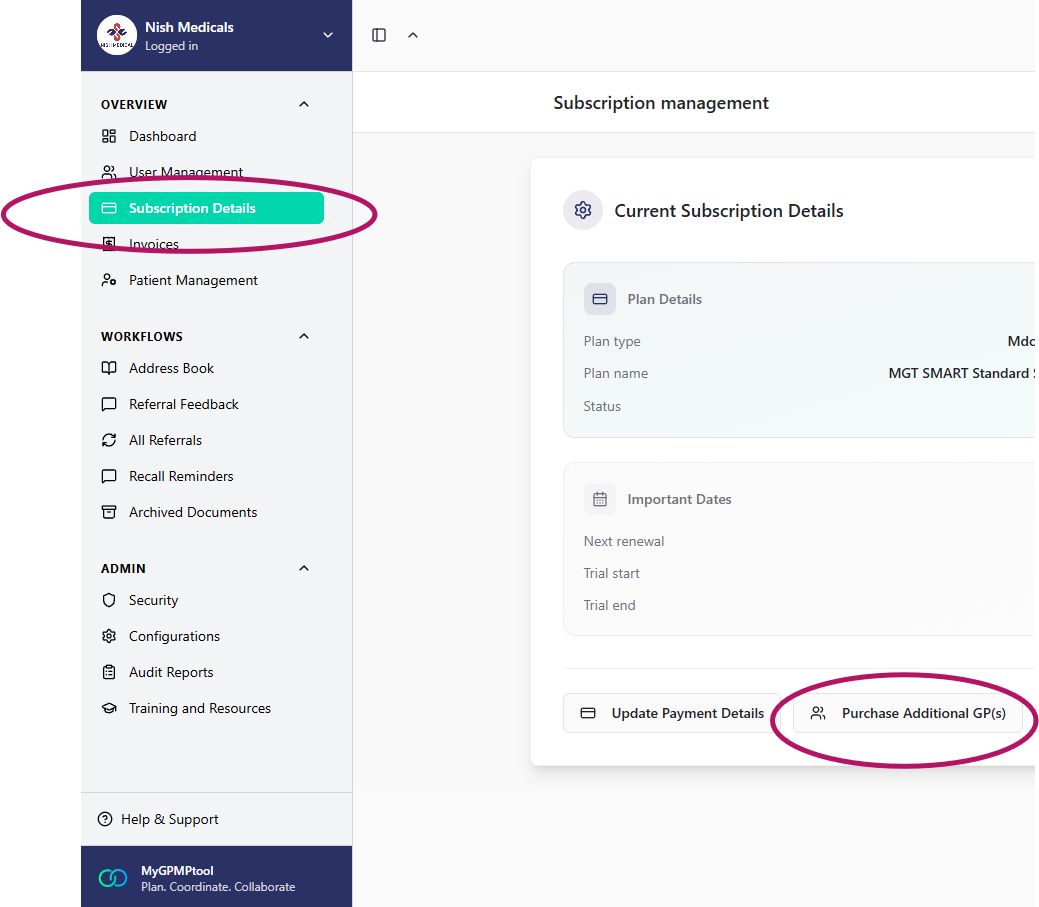Click Update Payment Details button
The height and width of the screenshot is (907, 1039).
pyautogui.click(x=671, y=713)
